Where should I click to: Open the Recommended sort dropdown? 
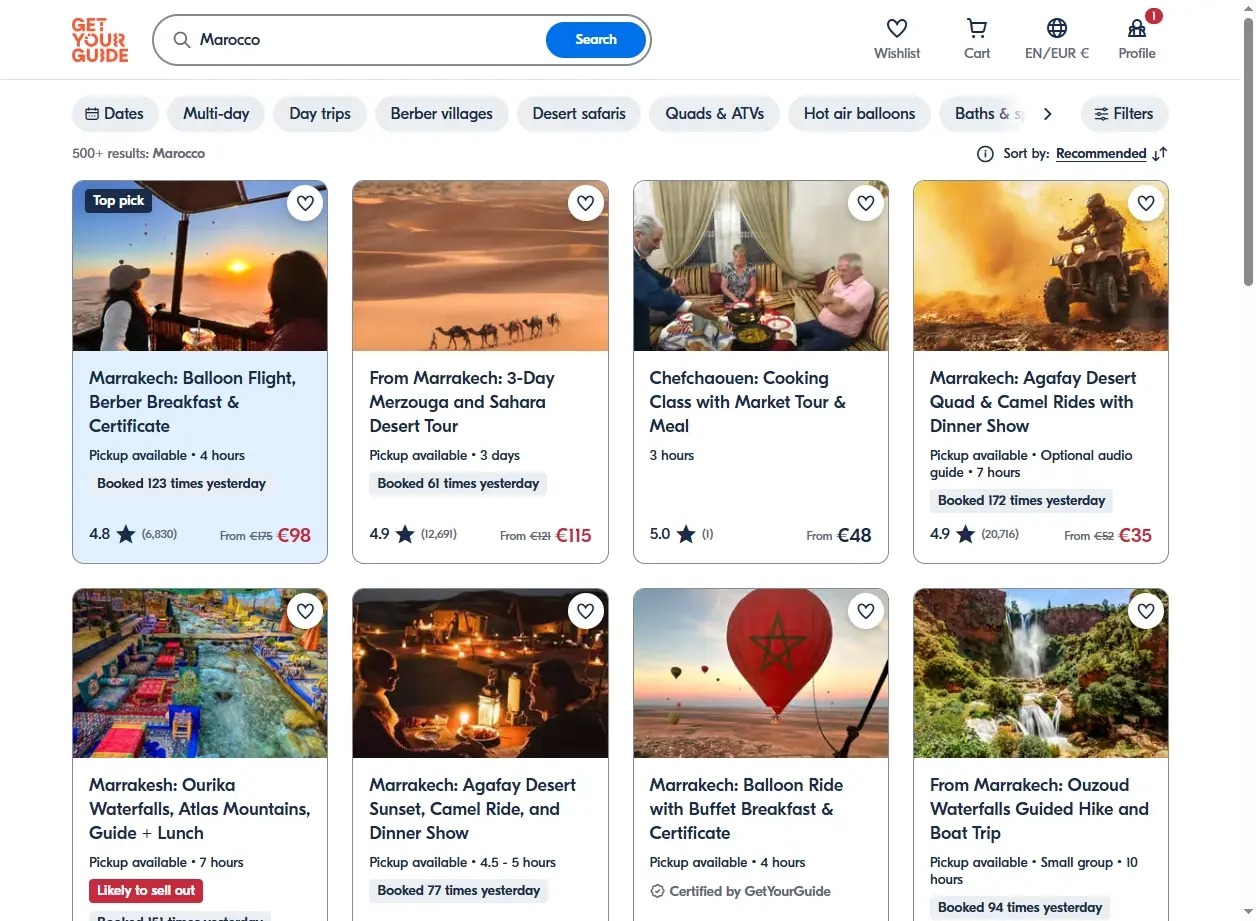click(x=1101, y=154)
